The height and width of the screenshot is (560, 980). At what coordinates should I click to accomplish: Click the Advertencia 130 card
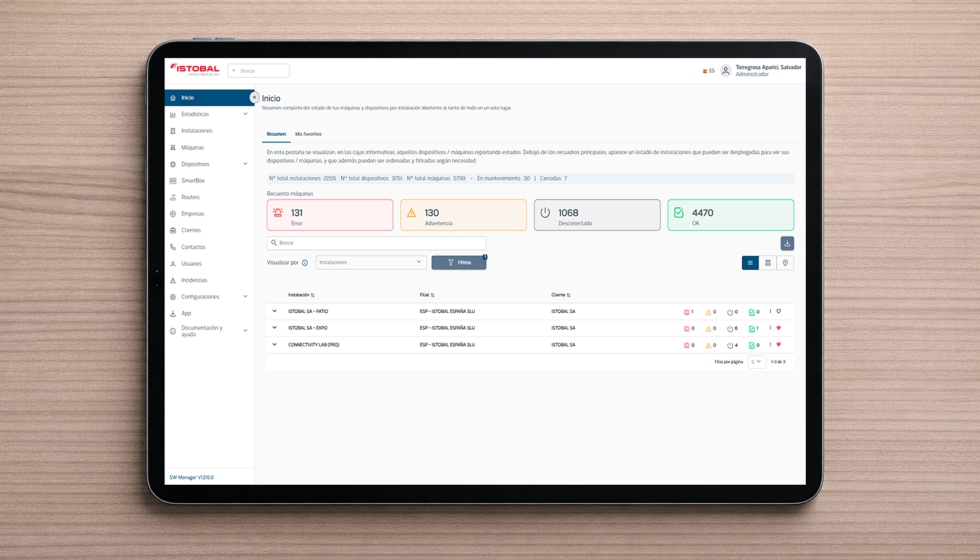click(463, 215)
